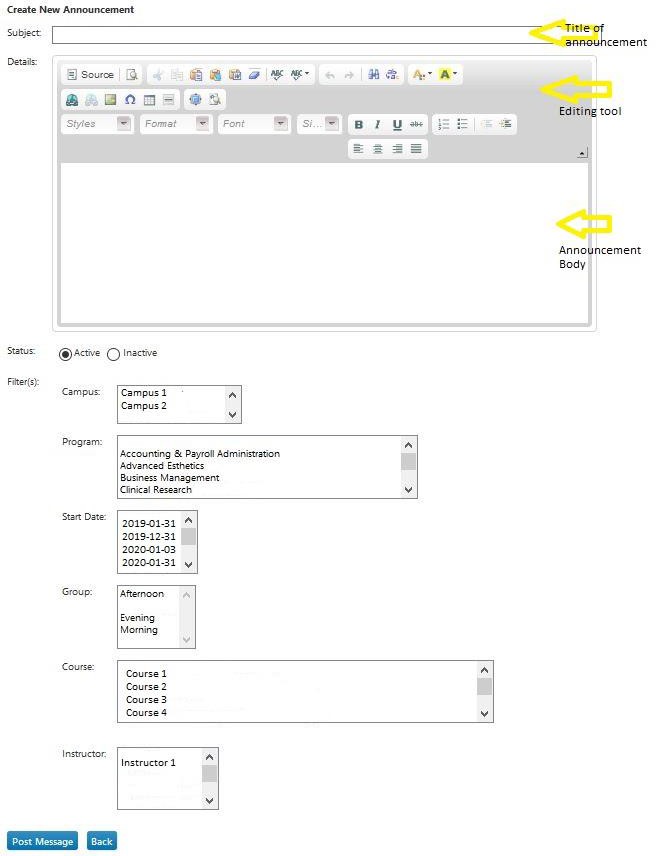Click the Source button in the editor
This screenshot has height=856, width=656.
pos(90,75)
